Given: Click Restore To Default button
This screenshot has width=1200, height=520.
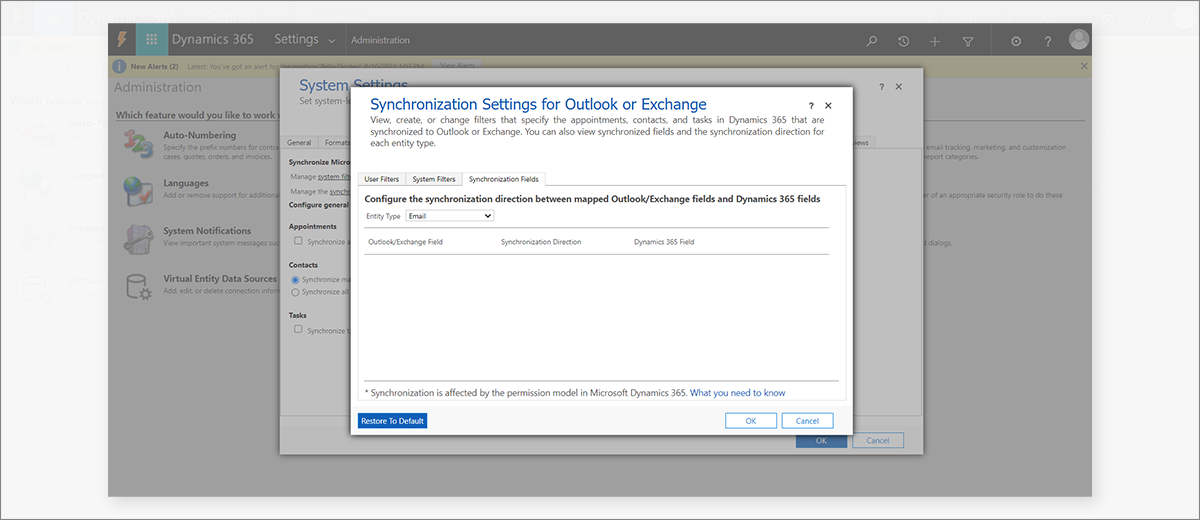Looking at the screenshot, I should [x=393, y=421].
